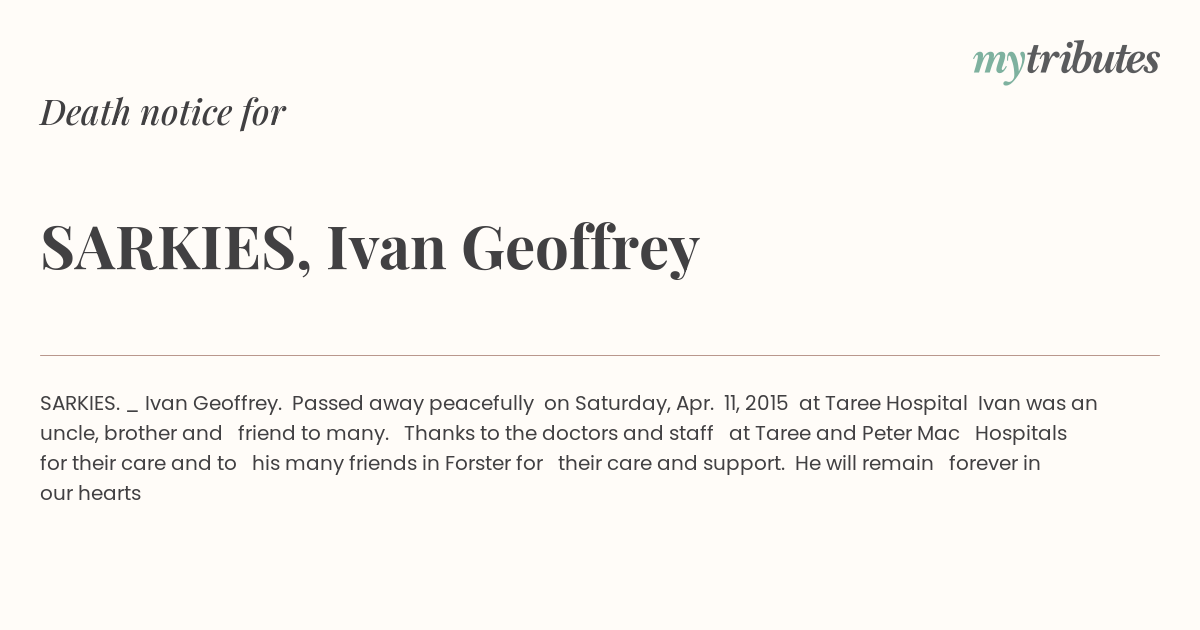Click the "He will remain" phrase
This screenshot has height=630, width=1200.
(x=865, y=463)
